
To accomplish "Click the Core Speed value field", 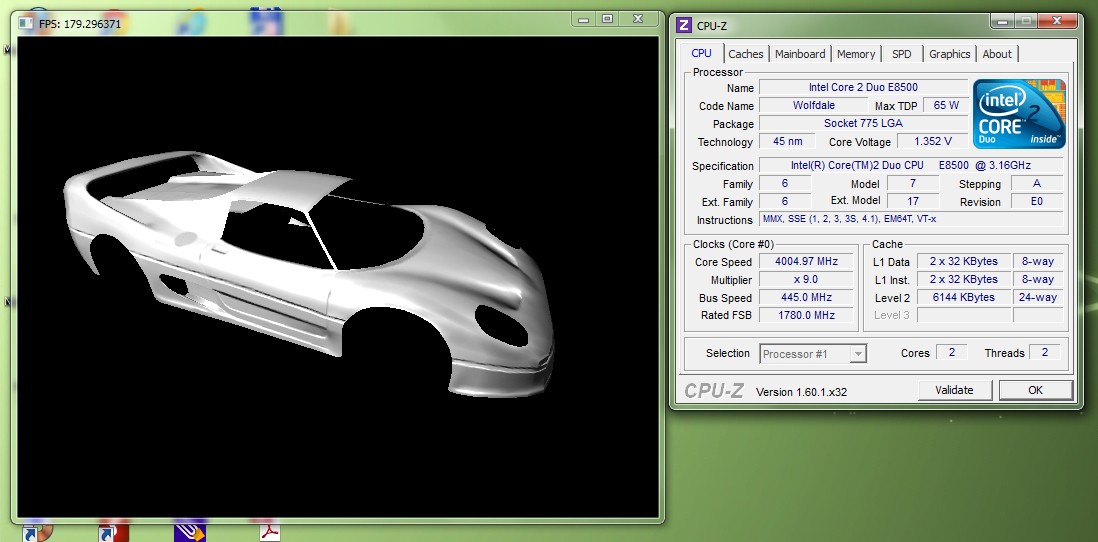I will click(x=806, y=262).
